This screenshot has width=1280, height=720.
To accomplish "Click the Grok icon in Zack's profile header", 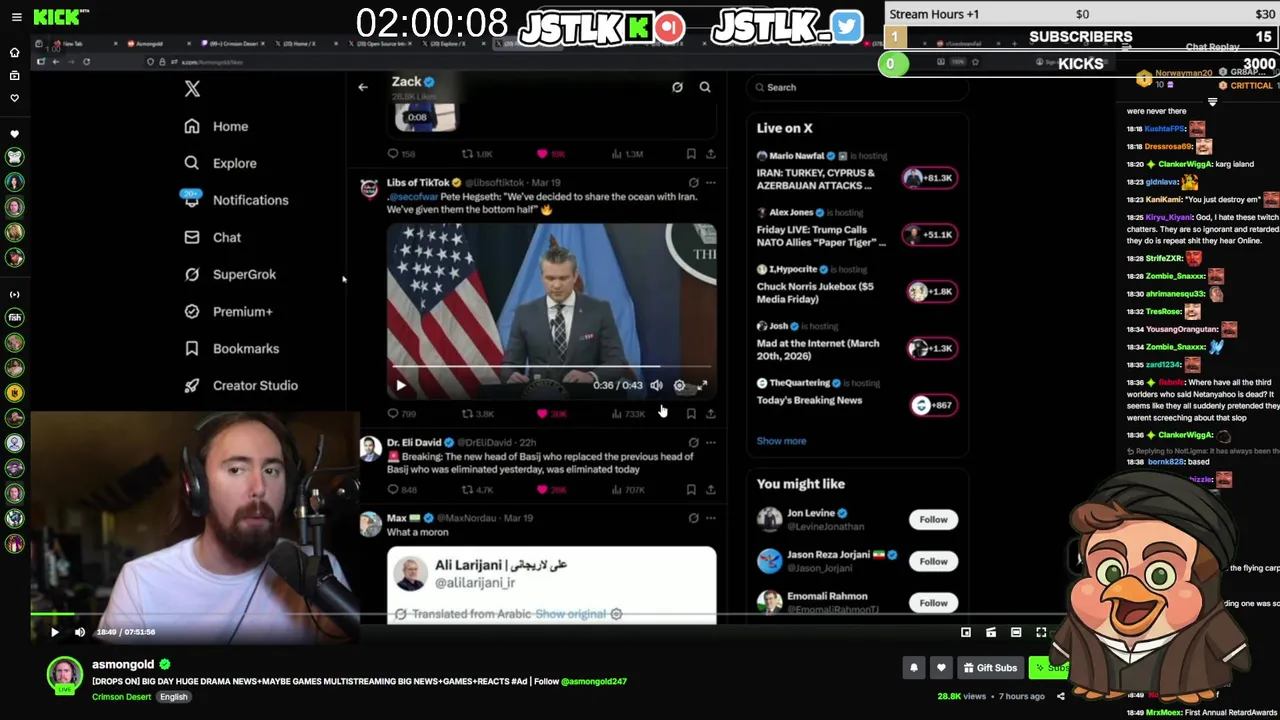I will point(677,87).
